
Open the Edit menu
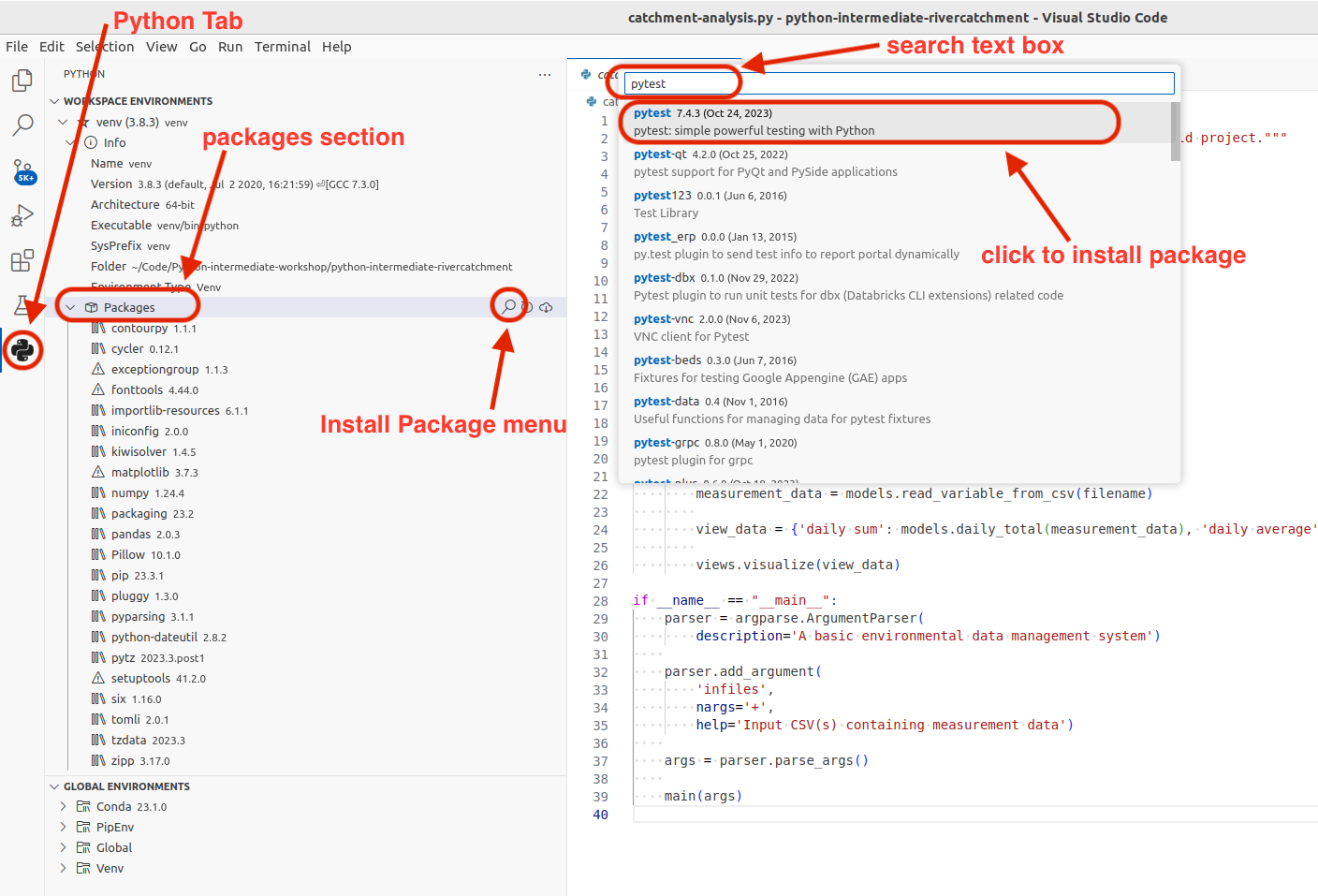(51, 46)
